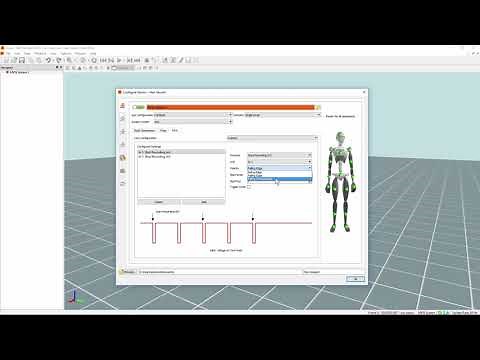Select MVN System 1 in Navigator

pos(19,72)
